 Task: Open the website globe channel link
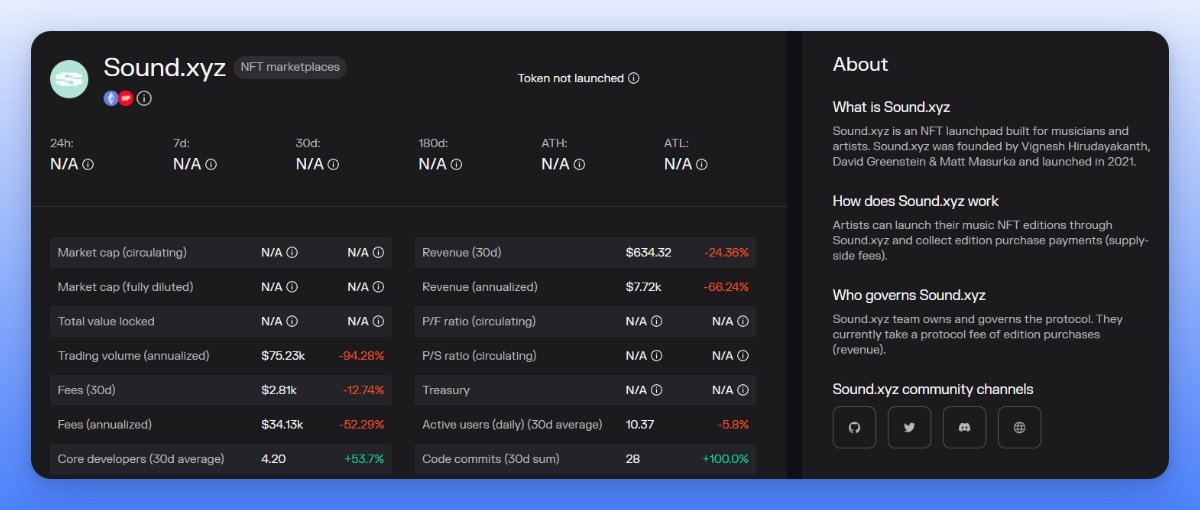[1019, 427]
